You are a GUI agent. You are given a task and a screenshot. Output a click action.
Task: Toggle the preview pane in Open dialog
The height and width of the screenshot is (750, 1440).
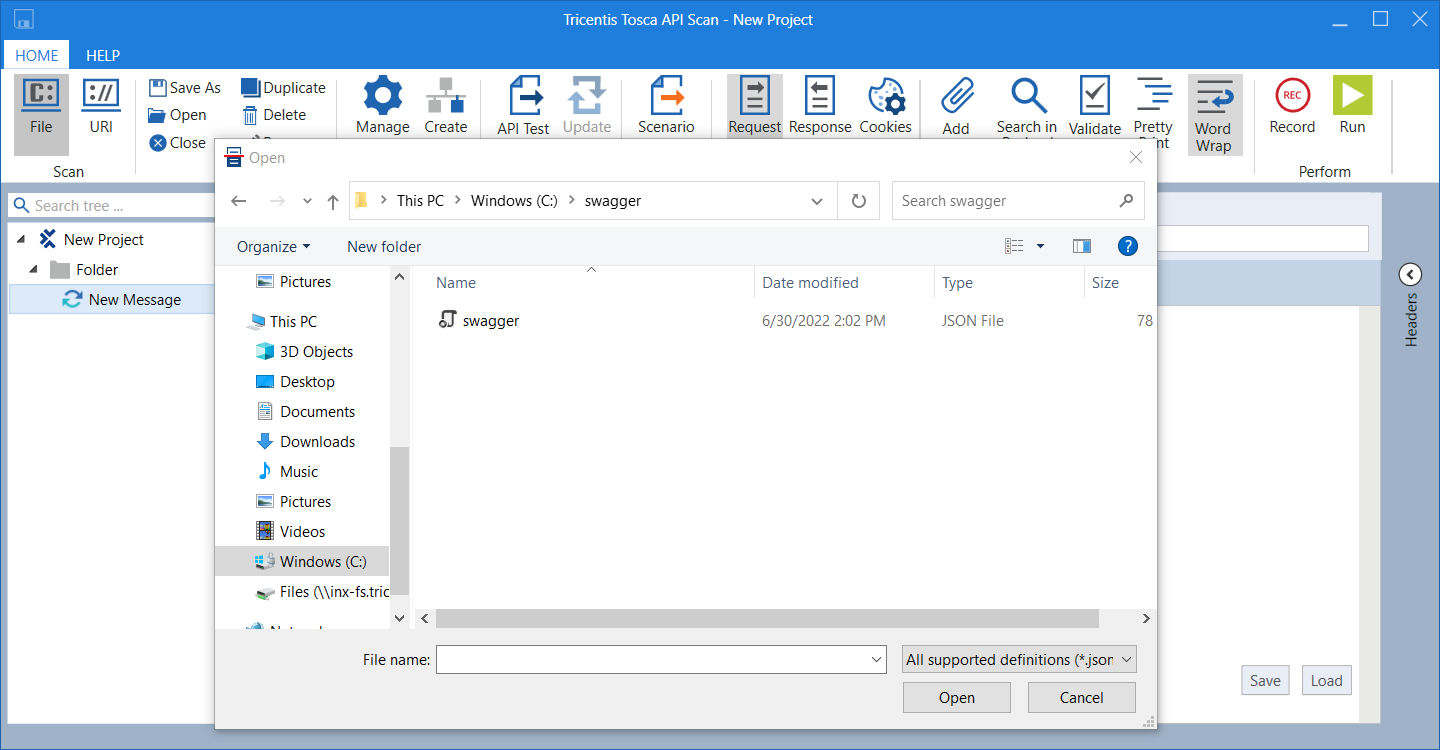pyautogui.click(x=1081, y=246)
